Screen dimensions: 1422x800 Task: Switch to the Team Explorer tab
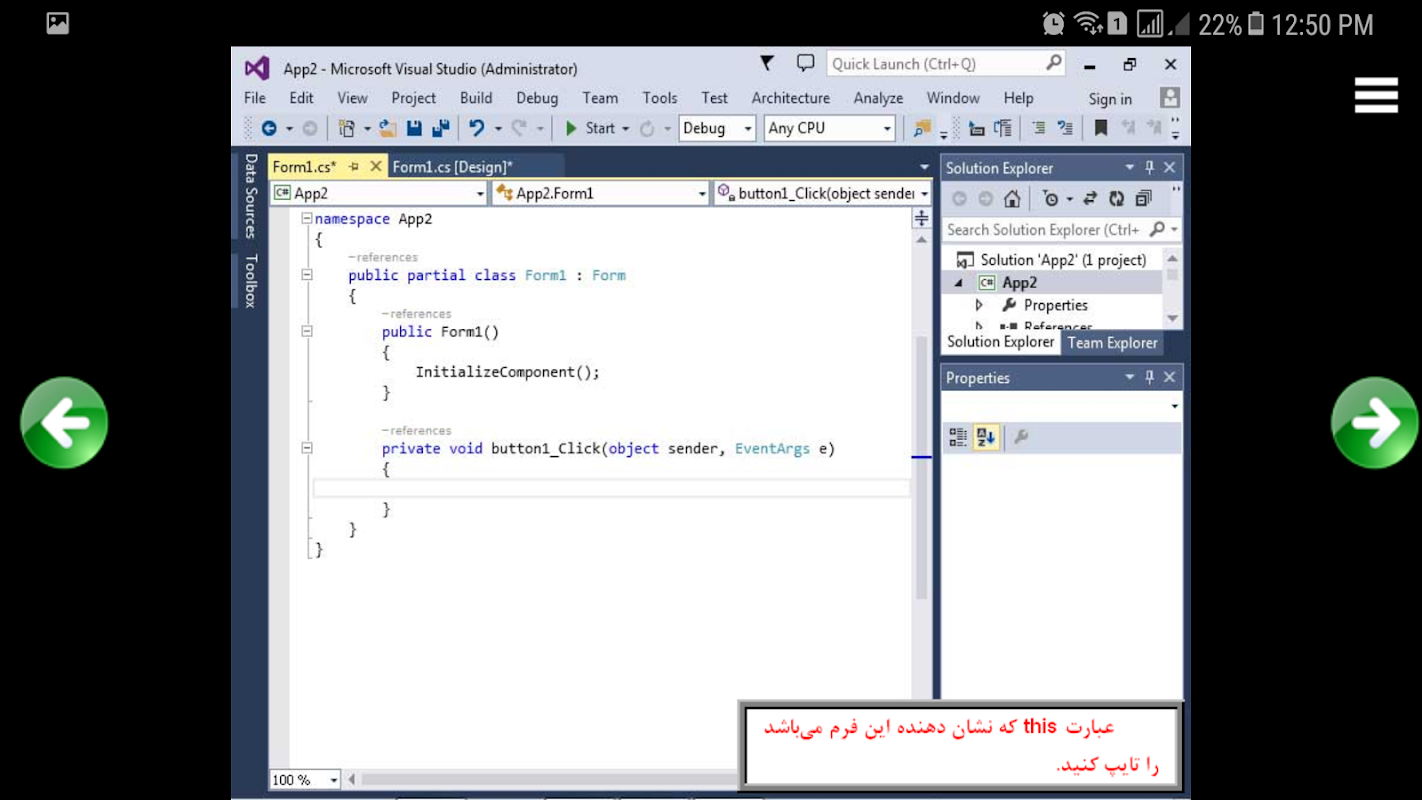(1112, 343)
